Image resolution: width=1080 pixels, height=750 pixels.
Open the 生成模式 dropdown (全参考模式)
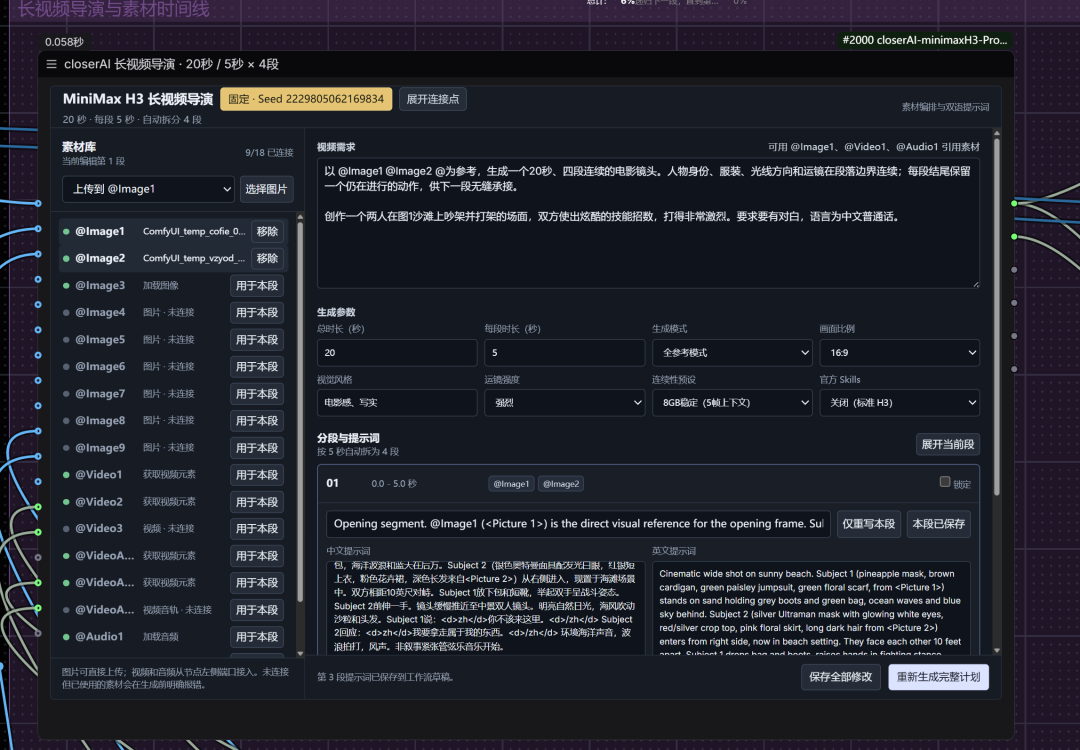click(732, 353)
